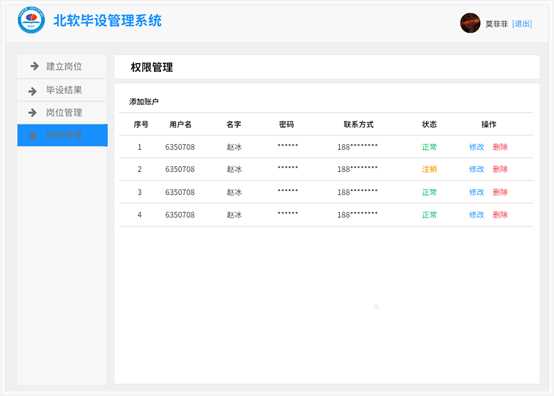This screenshot has width=554, height=396.
Task: Click the 密码 column header
Action: [x=286, y=124]
